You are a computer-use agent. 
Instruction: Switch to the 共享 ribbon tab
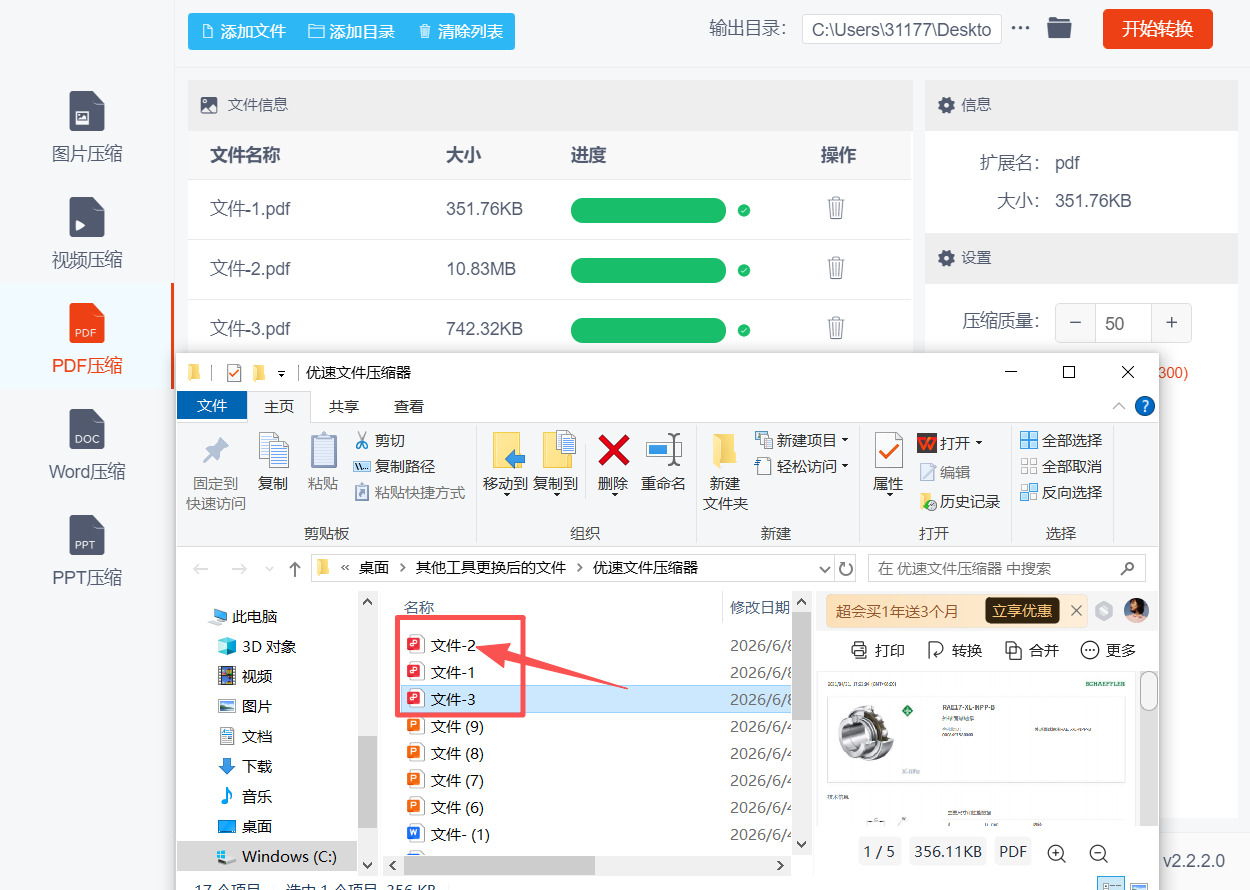click(x=344, y=406)
